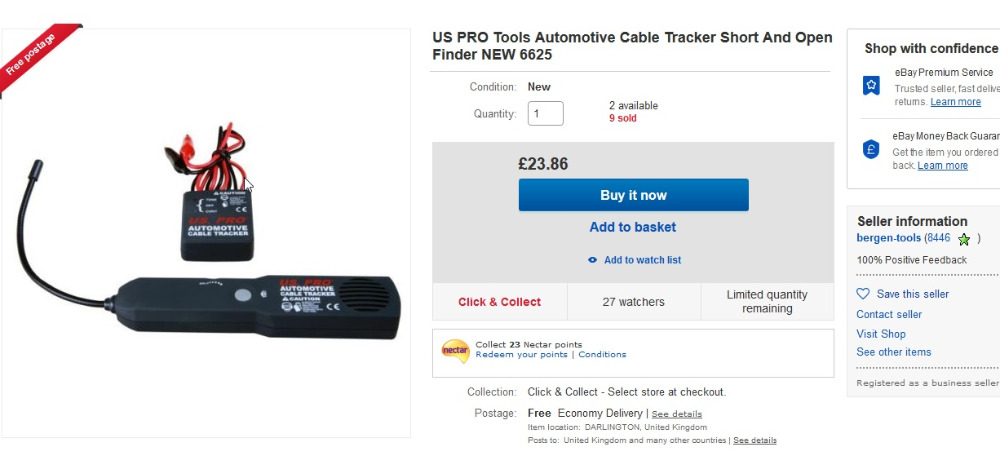Open the Redeem your points link
Image resolution: width=1000 pixels, height=449 pixels.
pyautogui.click(x=521, y=355)
